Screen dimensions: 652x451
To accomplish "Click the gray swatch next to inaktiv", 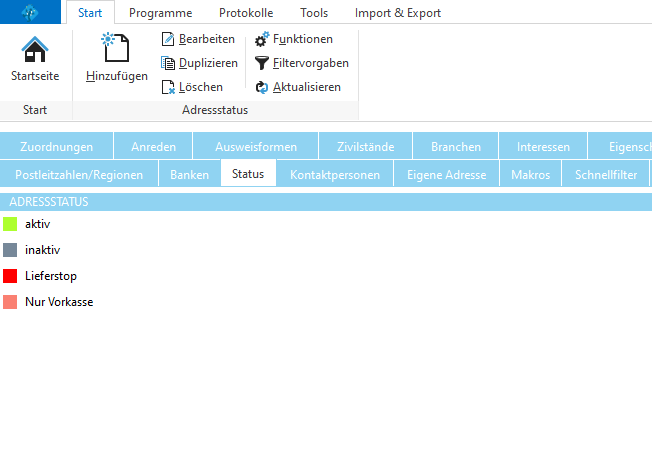I will [x=10, y=250].
